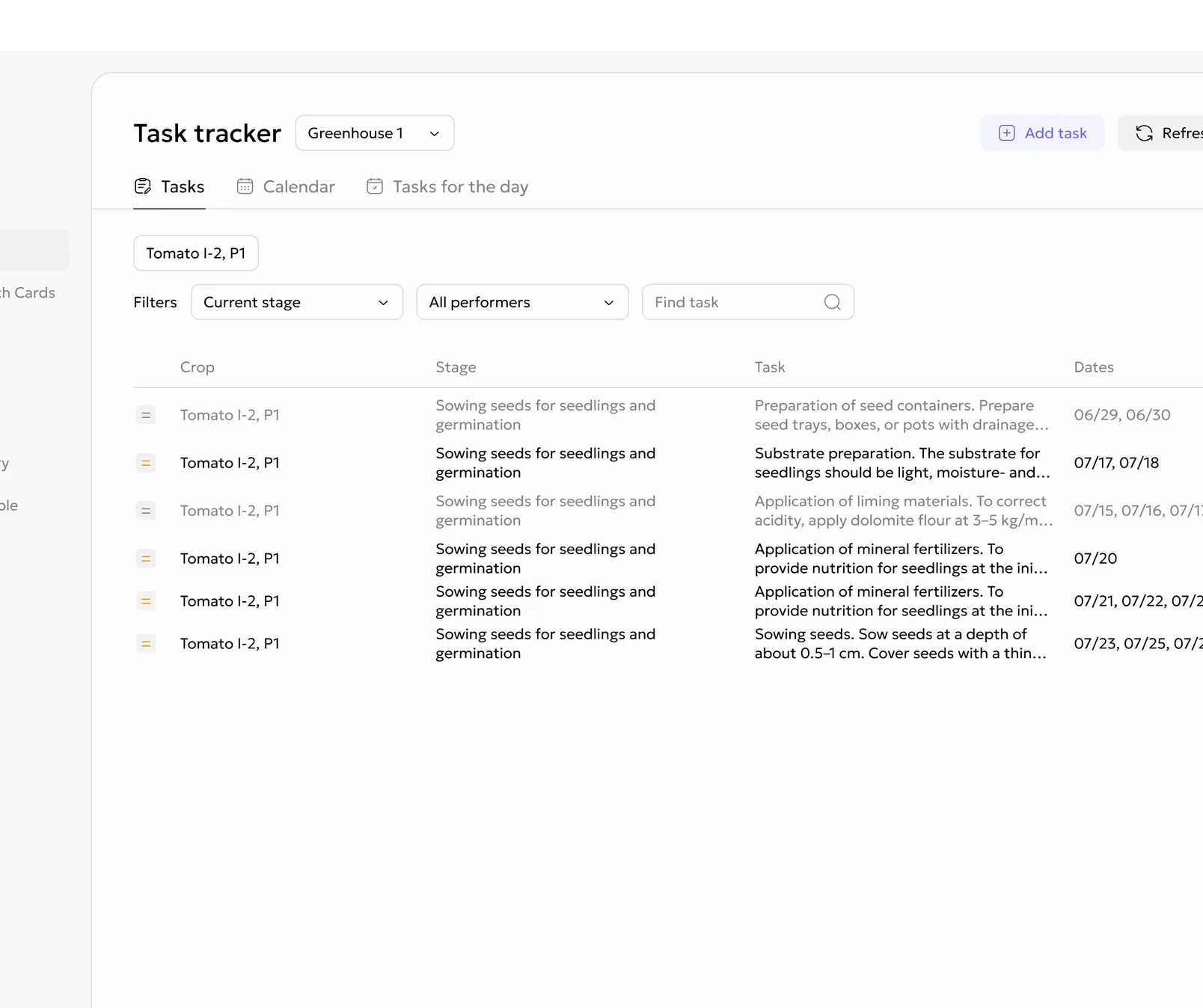Click the priority icon for the 07/17 row
The width and height of the screenshot is (1203, 1008).
pos(146,463)
